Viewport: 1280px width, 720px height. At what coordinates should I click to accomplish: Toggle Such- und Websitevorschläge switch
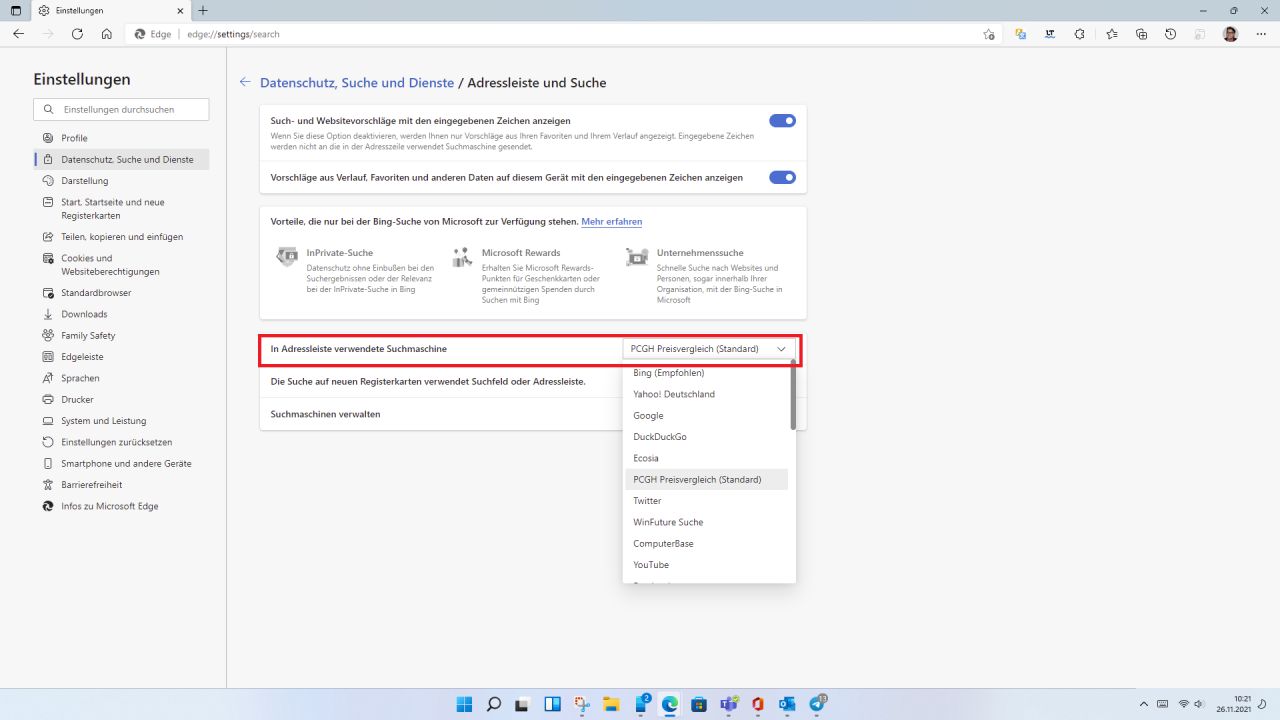[x=782, y=121]
